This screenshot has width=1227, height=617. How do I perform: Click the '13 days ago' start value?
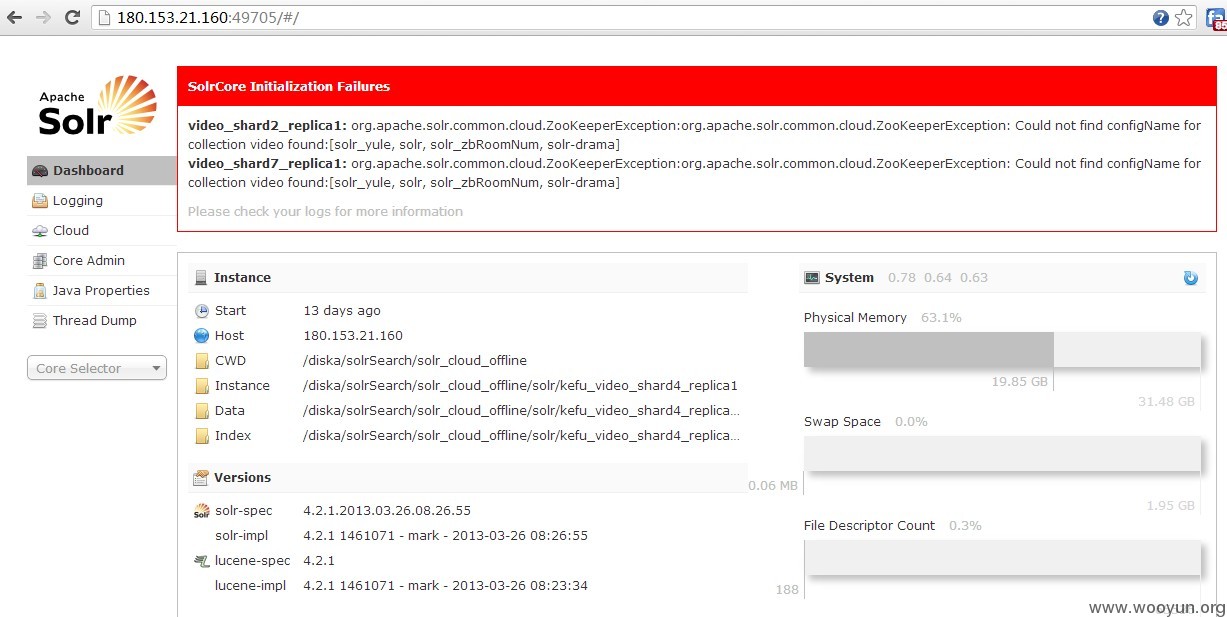[342, 311]
